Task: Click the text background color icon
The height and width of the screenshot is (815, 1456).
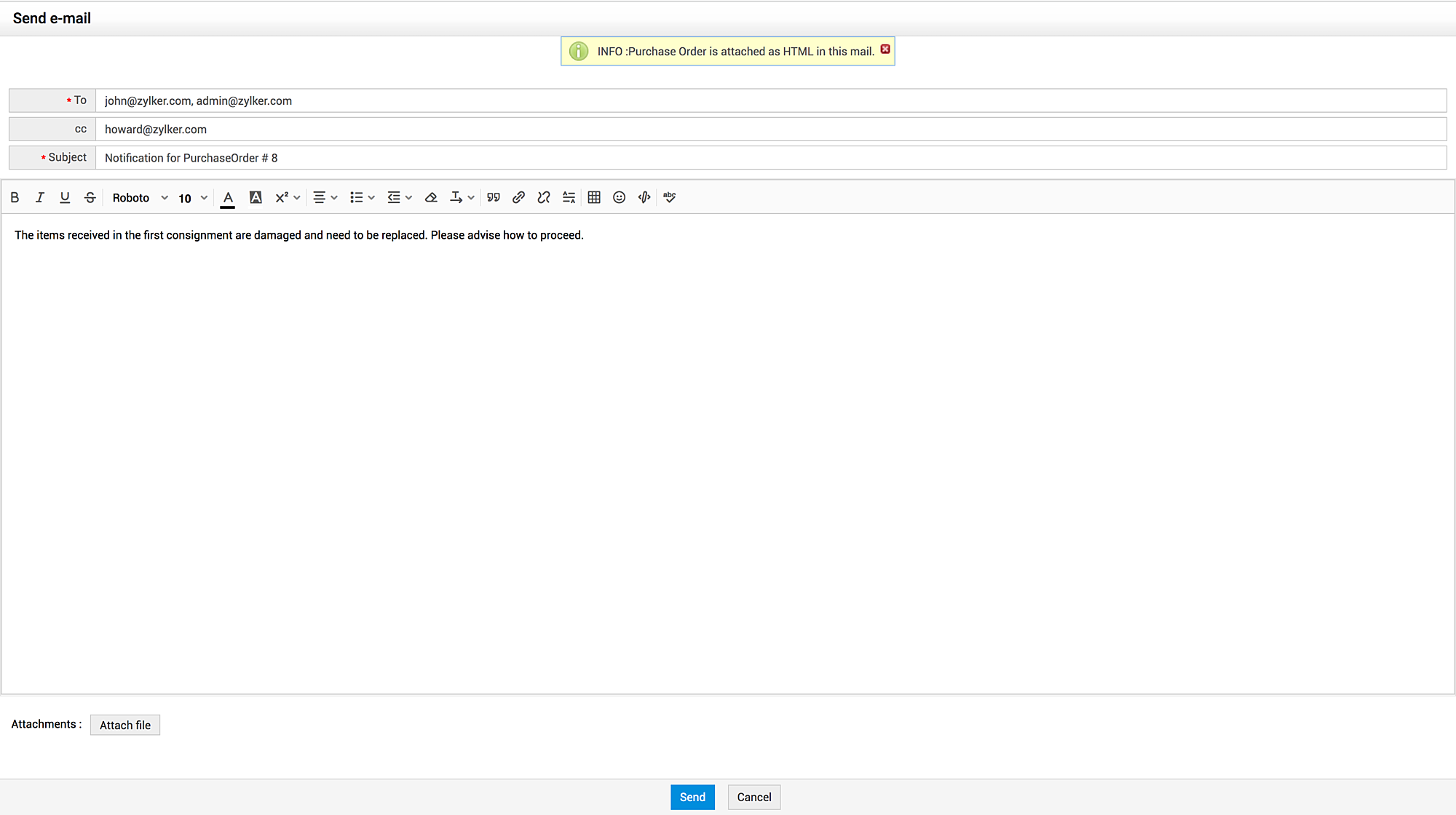Action: pyautogui.click(x=256, y=197)
